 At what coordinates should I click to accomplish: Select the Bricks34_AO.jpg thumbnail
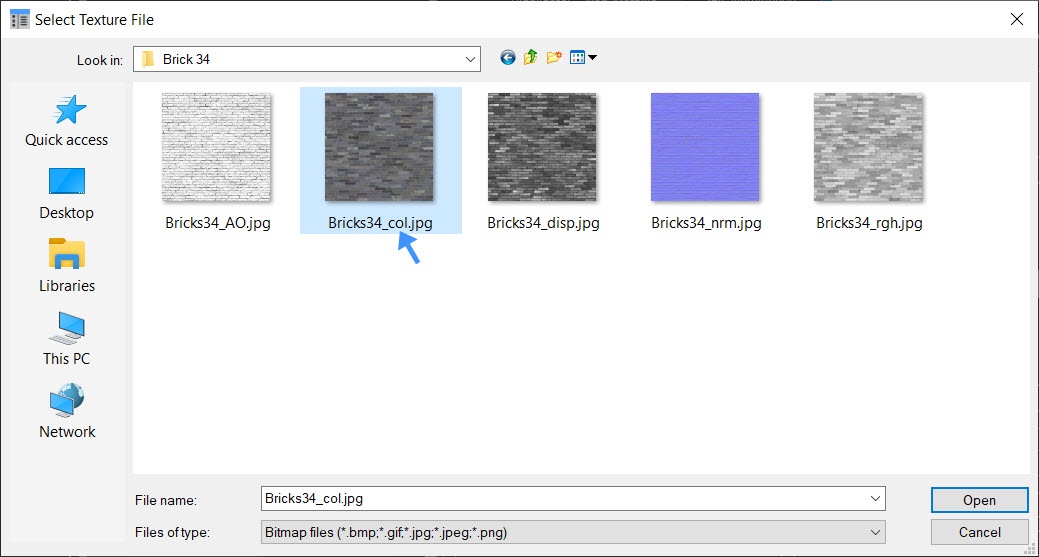tap(216, 147)
